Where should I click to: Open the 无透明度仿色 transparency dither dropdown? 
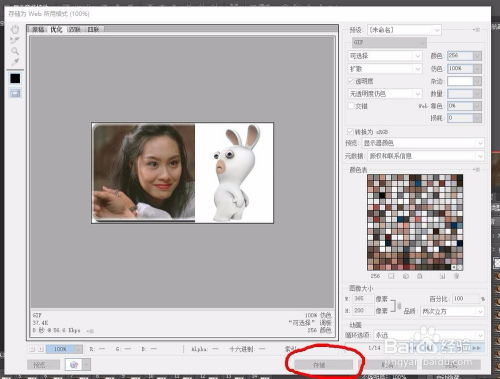(385, 94)
